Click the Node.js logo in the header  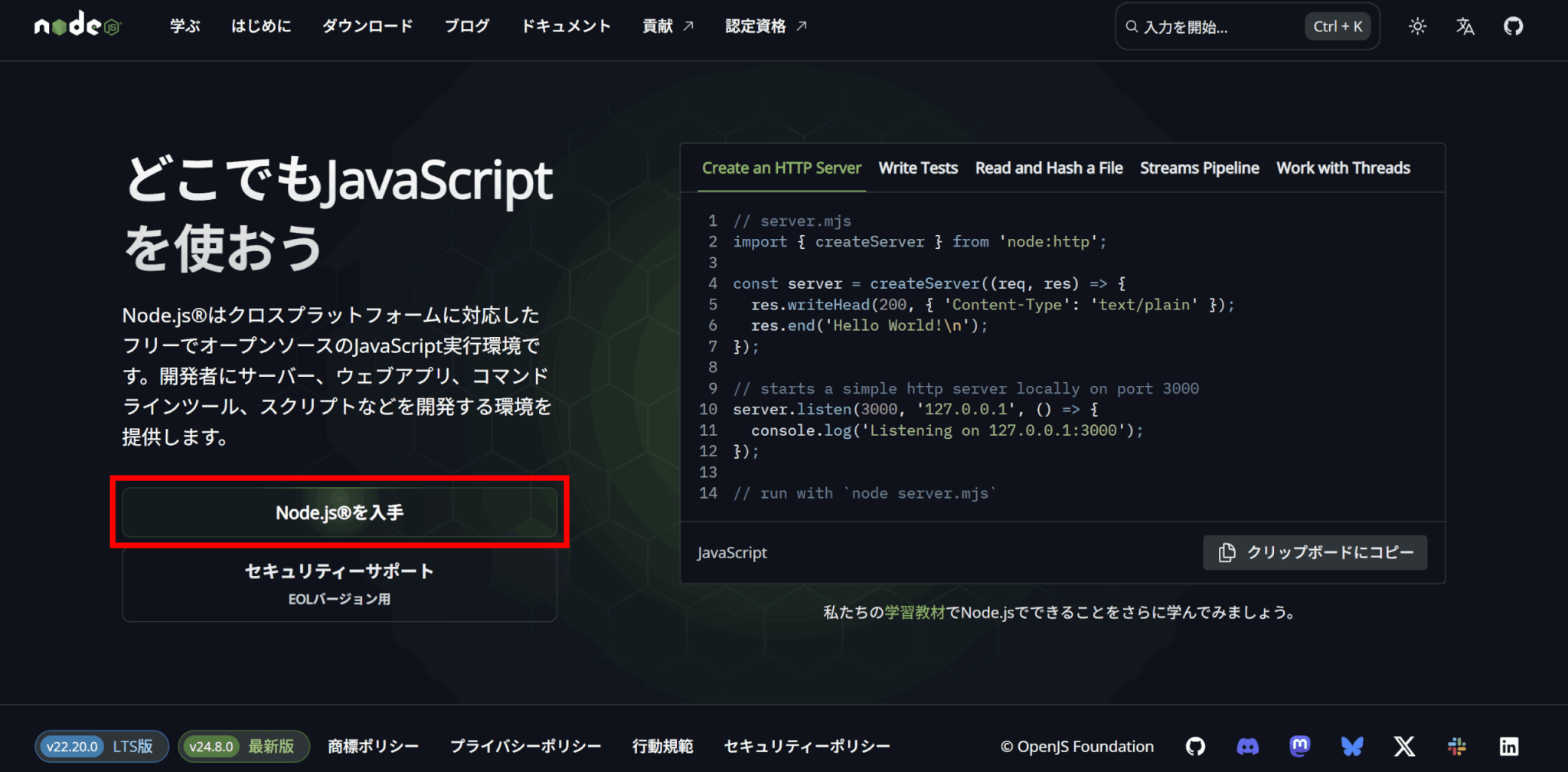pyautogui.click(x=77, y=26)
